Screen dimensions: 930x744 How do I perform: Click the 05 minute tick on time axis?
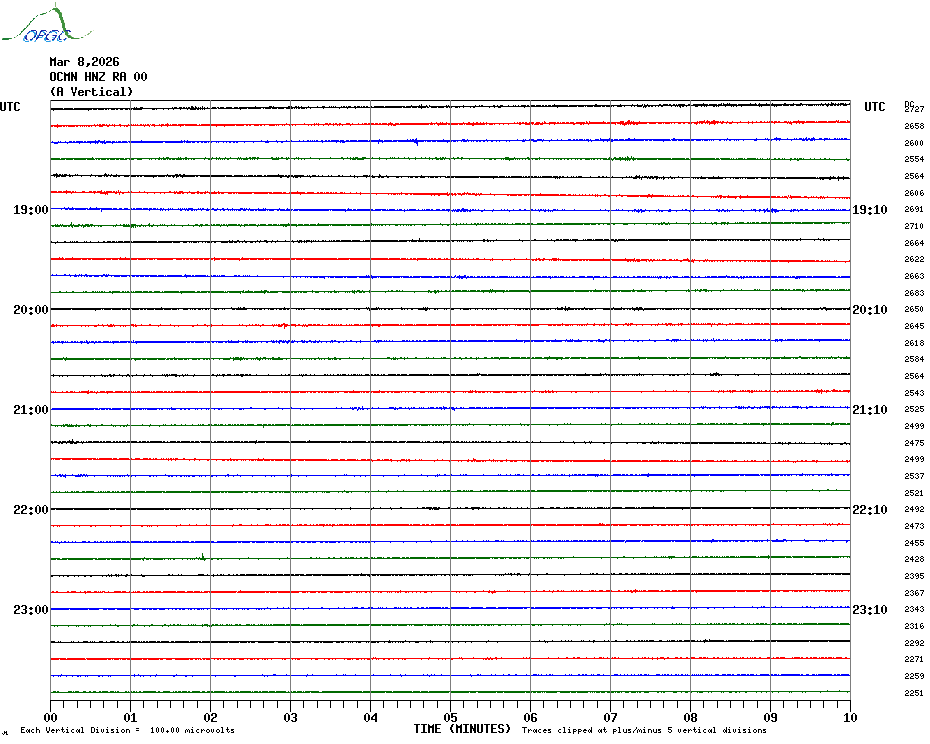pyautogui.click(x=450, y=717)
